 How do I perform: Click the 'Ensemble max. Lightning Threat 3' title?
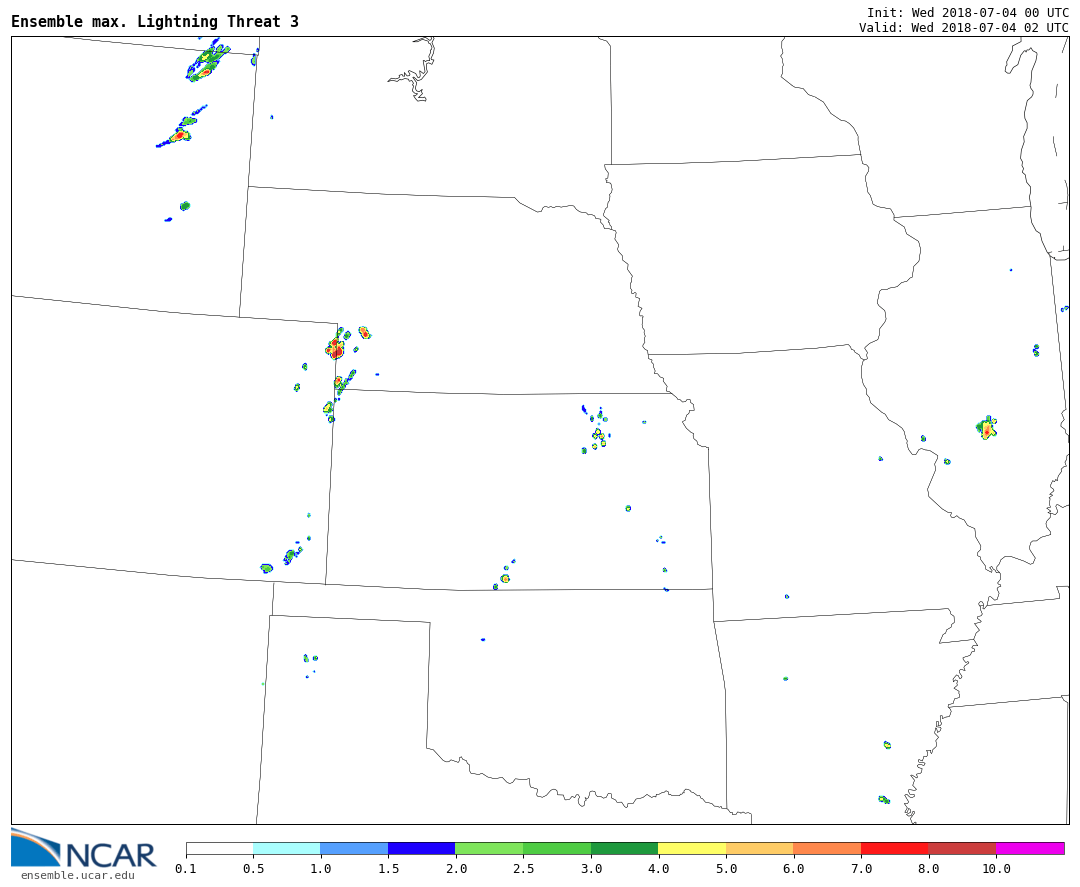click(x=155, y=22)
